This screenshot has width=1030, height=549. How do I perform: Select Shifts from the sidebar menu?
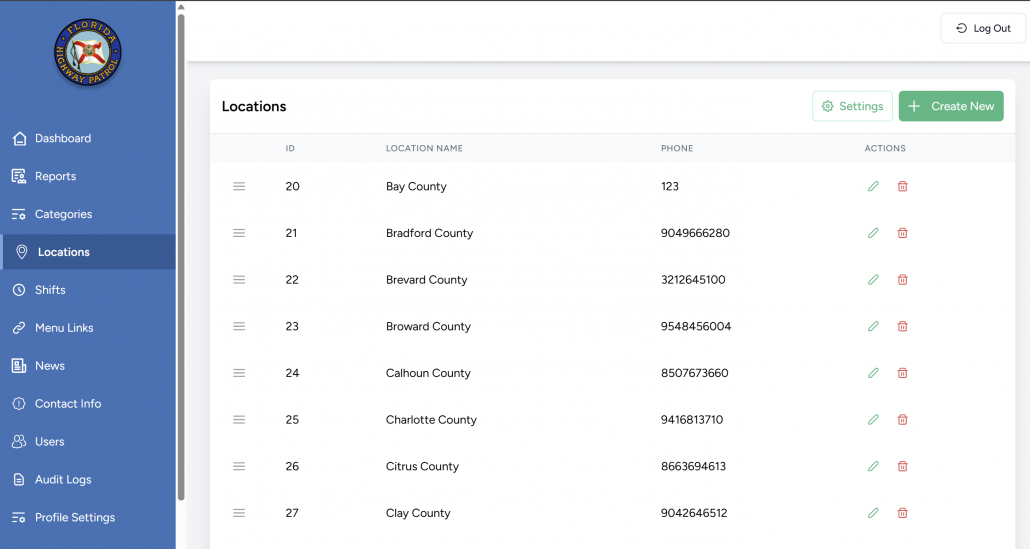click(50, 290)
